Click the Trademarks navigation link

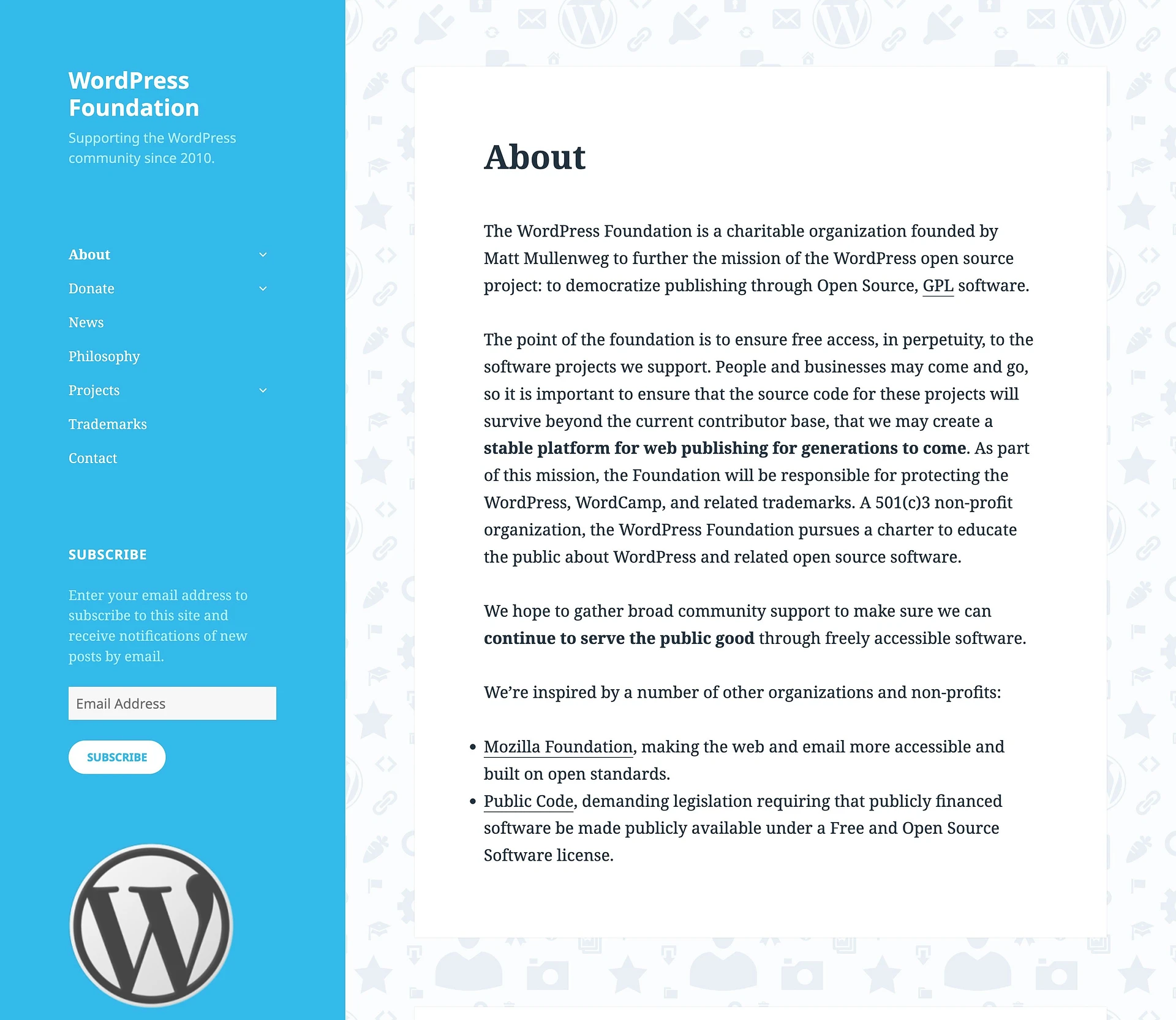pyautogui.click(x=107, y=424)
